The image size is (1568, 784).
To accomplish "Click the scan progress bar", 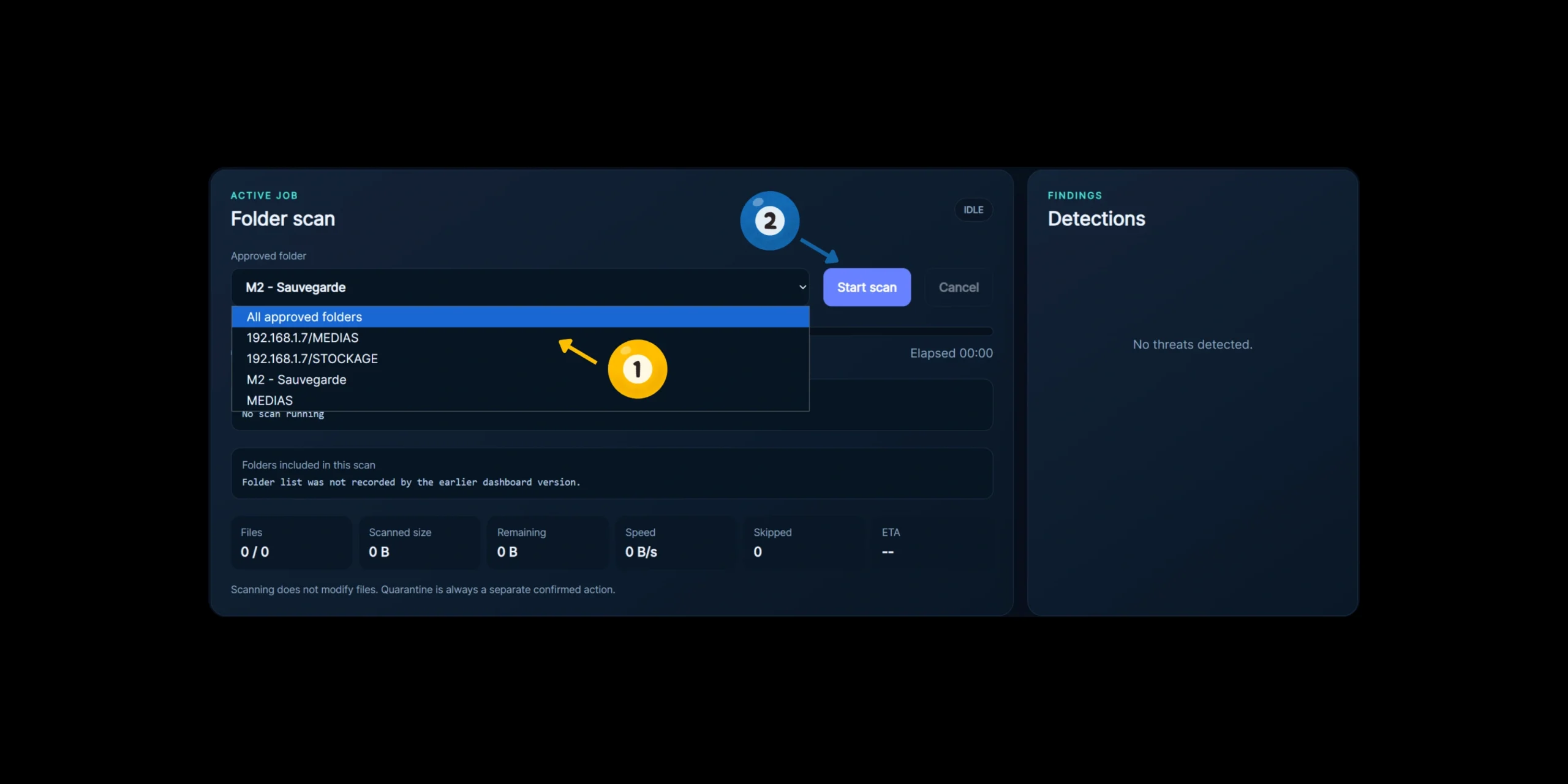I will coord(901,331).
